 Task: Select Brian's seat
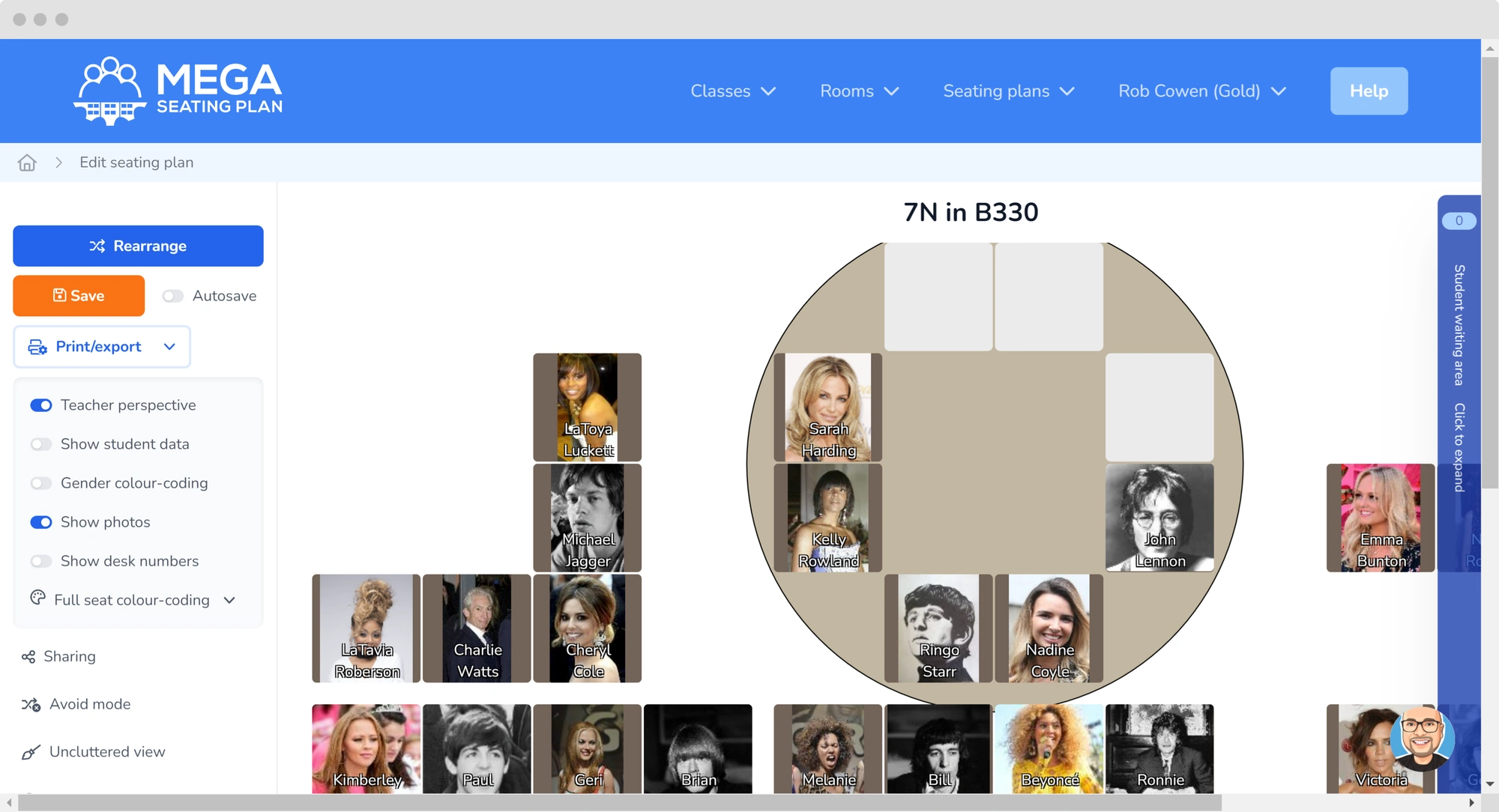point(698,749)
